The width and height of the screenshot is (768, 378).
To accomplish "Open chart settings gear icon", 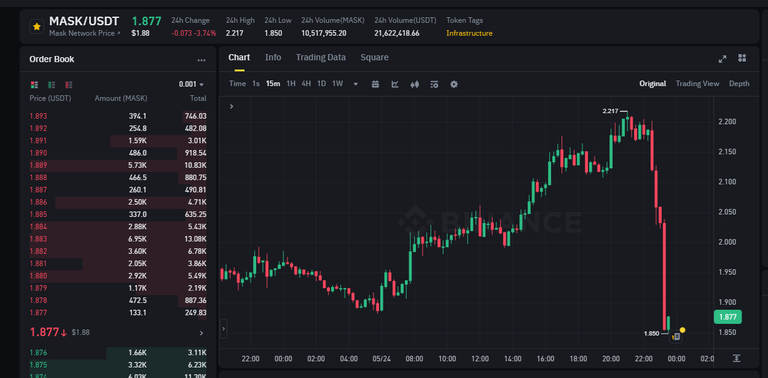I will (x=454, y=84).
